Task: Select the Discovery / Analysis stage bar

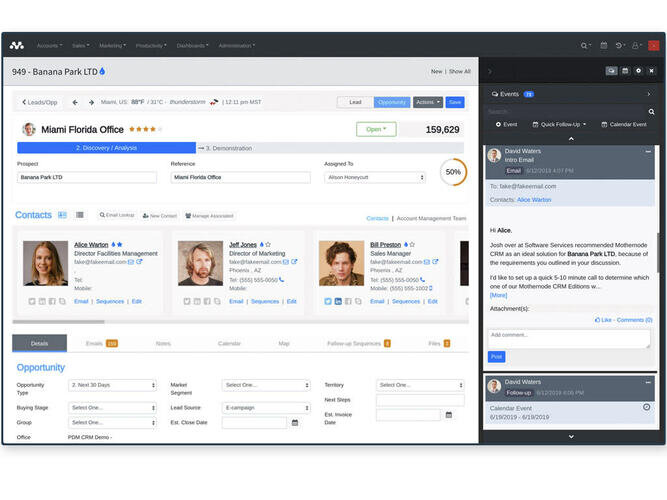Action: [106, 148]
